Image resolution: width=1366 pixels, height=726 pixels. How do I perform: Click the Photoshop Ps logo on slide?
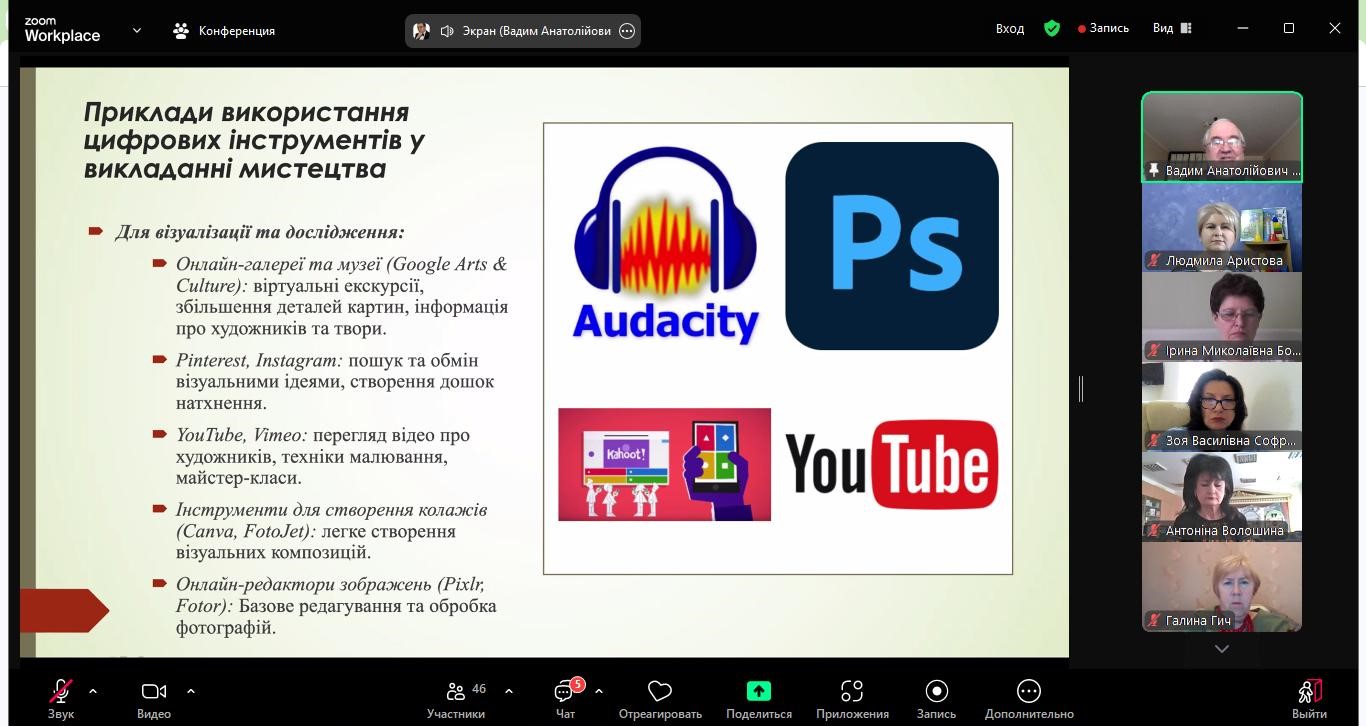[892, 246]
